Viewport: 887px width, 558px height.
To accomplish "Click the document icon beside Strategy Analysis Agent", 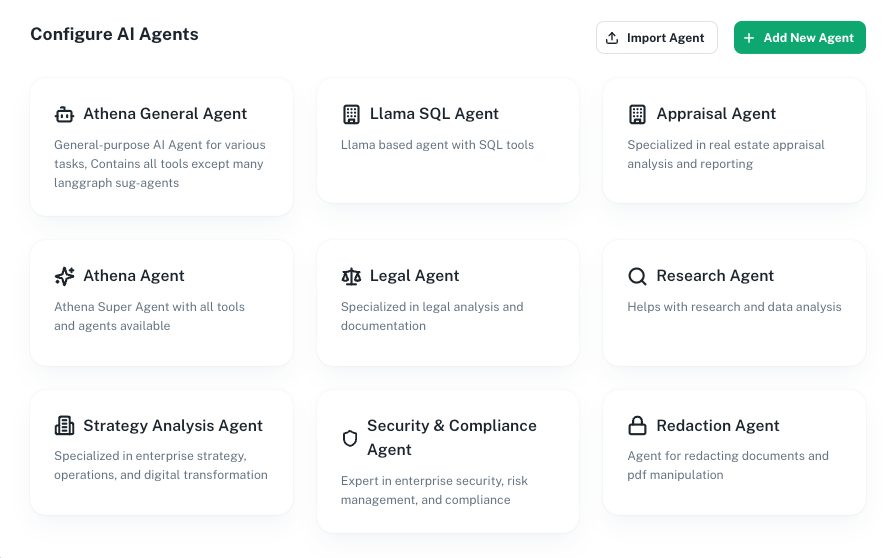I will coord(64,426).
